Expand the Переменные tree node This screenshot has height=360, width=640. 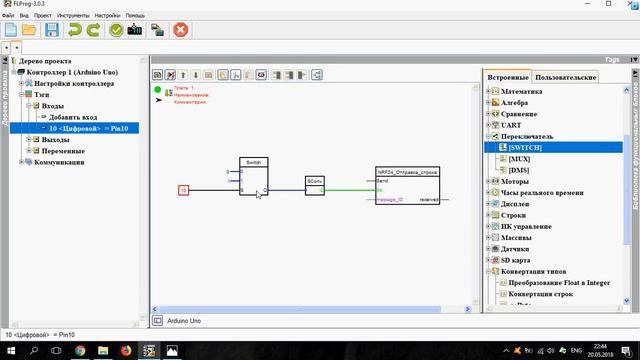29,151
